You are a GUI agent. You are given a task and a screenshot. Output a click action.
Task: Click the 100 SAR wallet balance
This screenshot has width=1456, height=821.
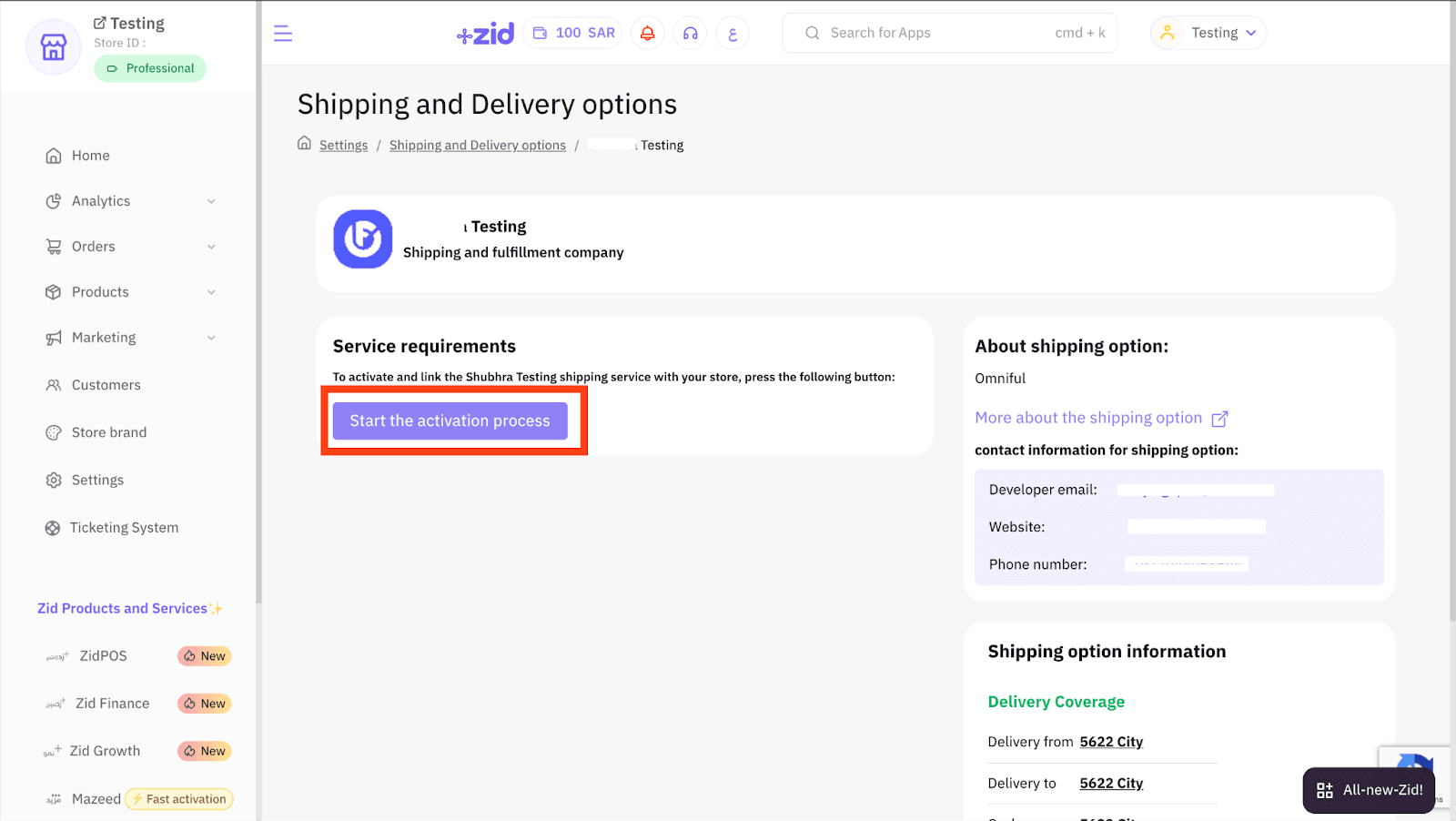[x=573, y=34]
